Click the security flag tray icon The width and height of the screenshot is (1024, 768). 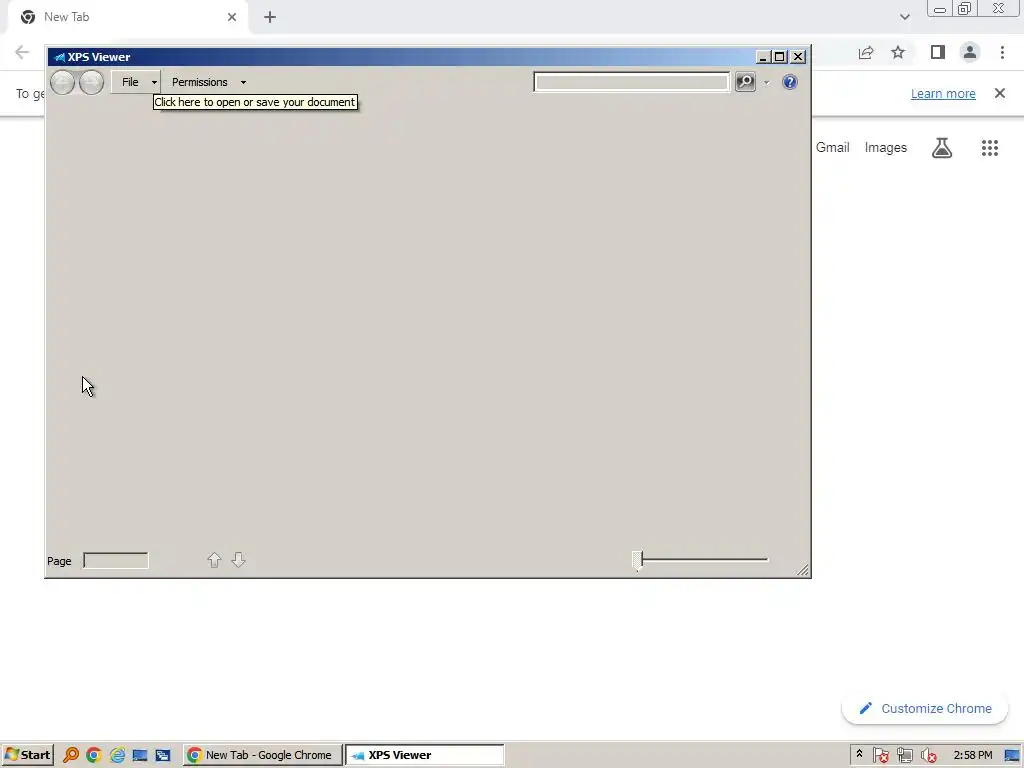coord(880,756)
